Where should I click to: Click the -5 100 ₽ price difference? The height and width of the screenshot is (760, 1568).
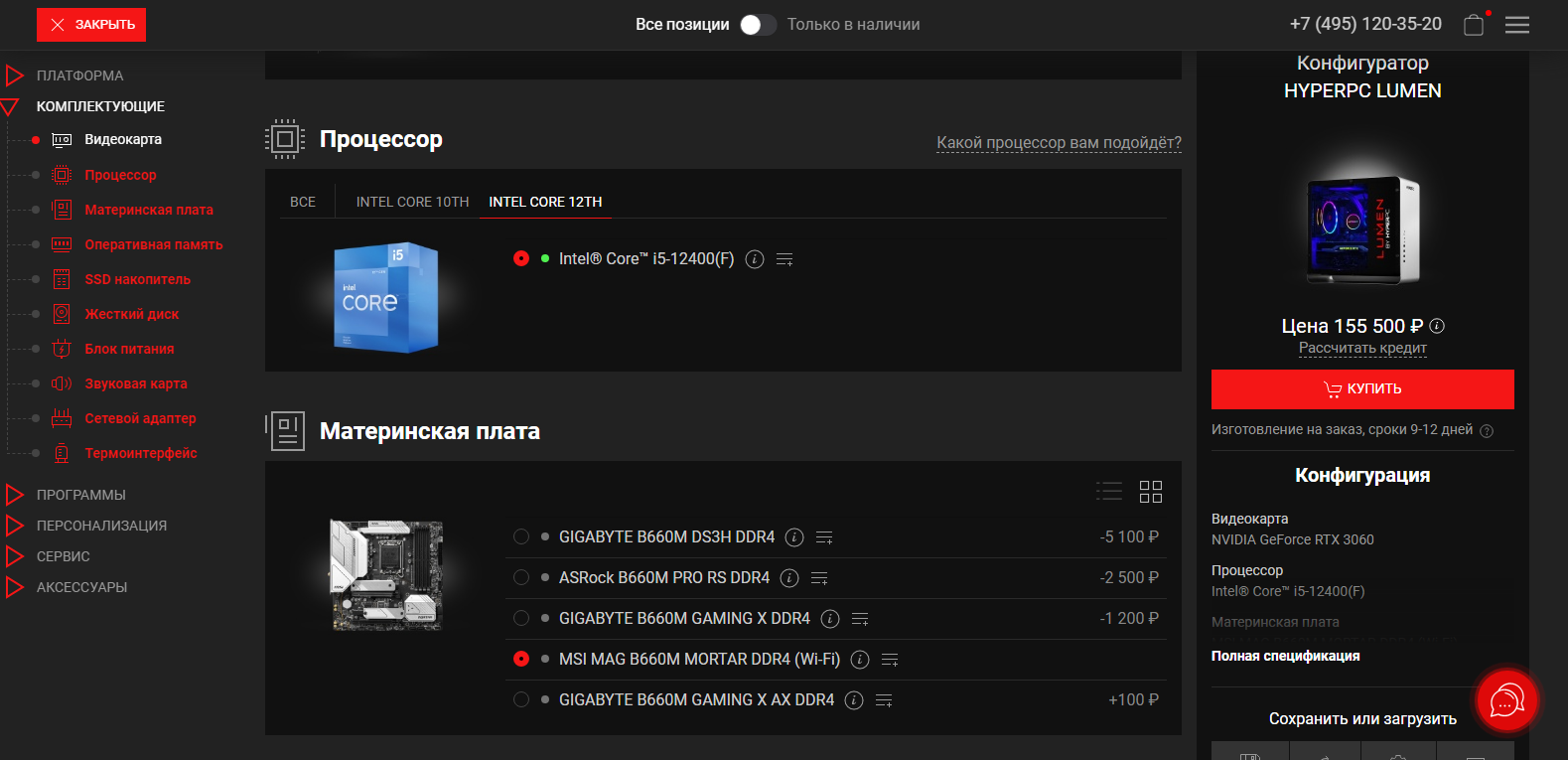tap(1129, 536)
